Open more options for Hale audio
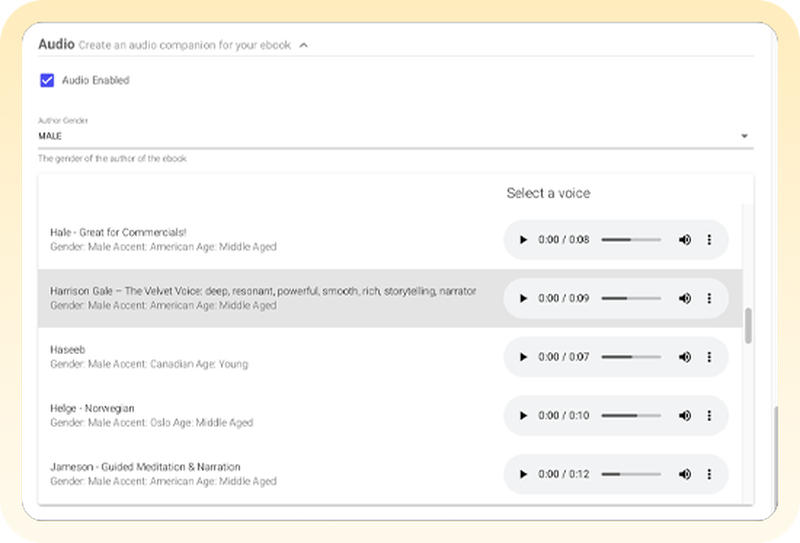Viewport: 800px width, 543px height. point(709,240)
